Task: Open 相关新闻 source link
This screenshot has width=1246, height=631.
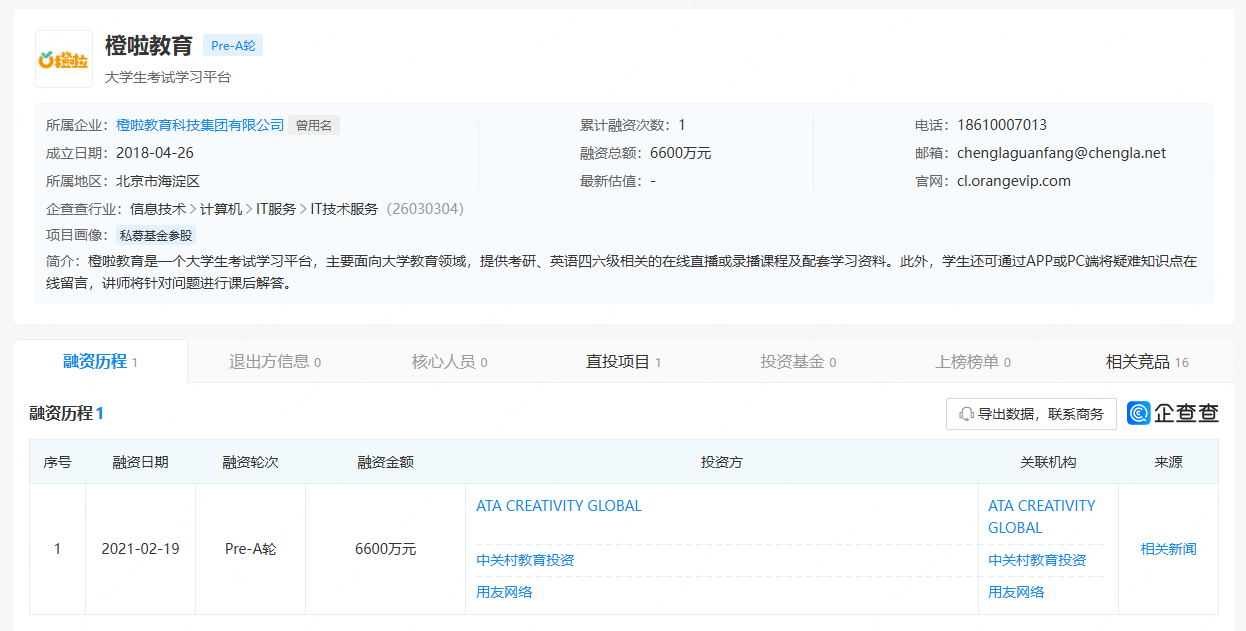Action: coord(1168,549)
